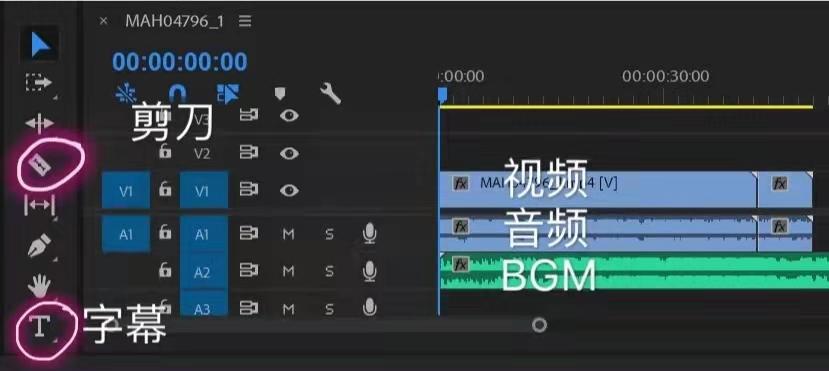Select the second short video clip on V1
This screenshot has height=371, width=829.
pyautogui.click(x=785, y=189)
